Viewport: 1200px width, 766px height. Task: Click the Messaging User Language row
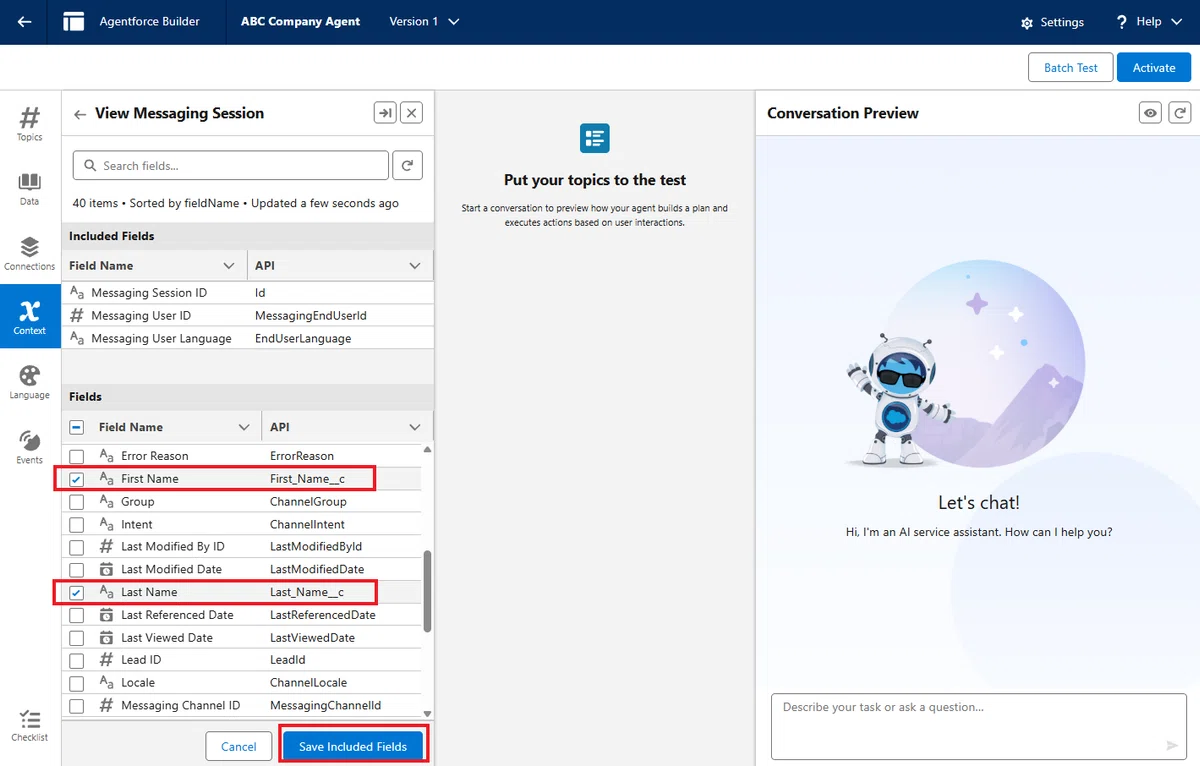pyautogui.click(x=248, y=338)
